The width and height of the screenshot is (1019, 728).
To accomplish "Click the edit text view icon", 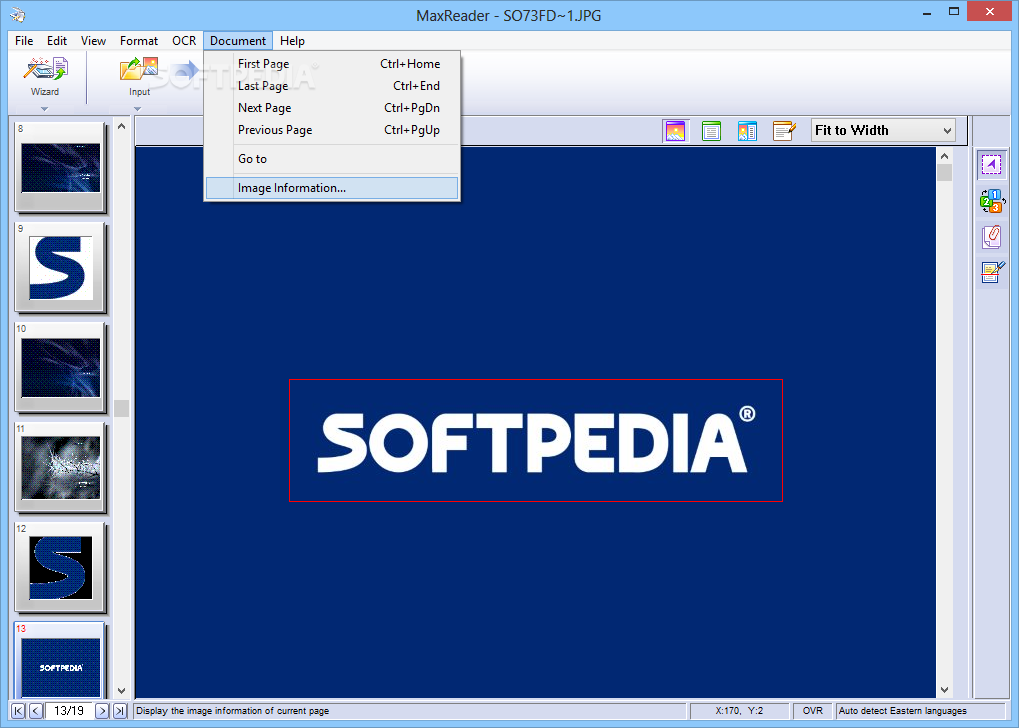I will tap(784, 131).
